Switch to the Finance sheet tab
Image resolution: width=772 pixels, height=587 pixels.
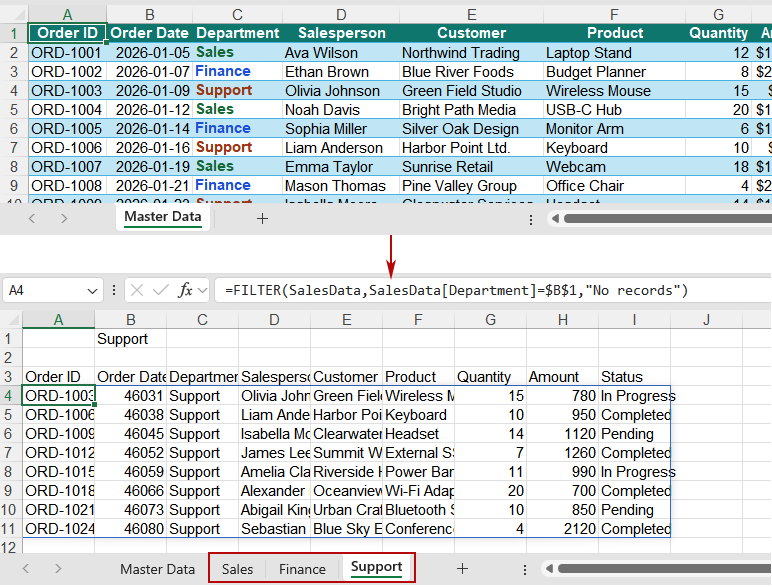click(302, 569)
